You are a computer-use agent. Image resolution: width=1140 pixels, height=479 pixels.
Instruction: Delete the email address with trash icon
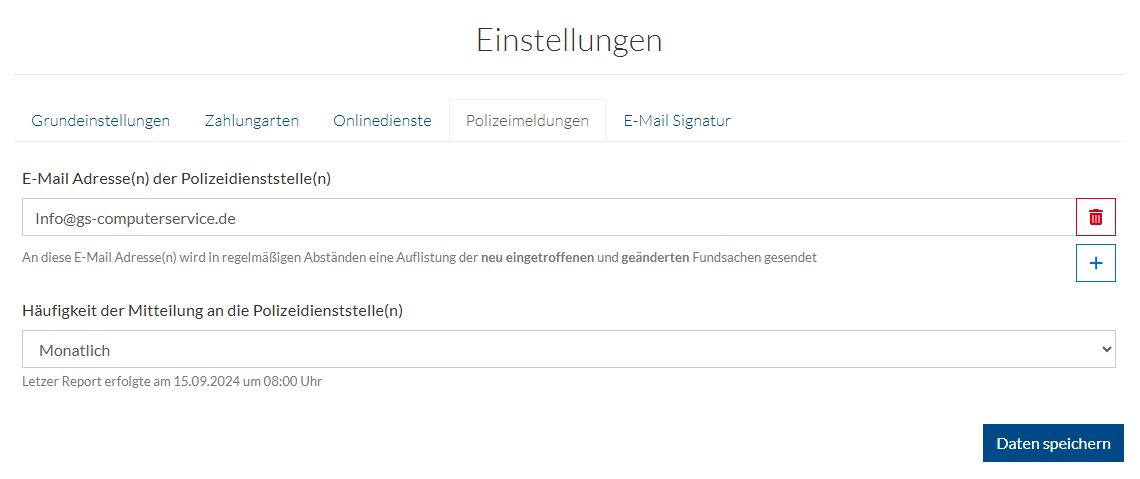(x=1096, y=217)
